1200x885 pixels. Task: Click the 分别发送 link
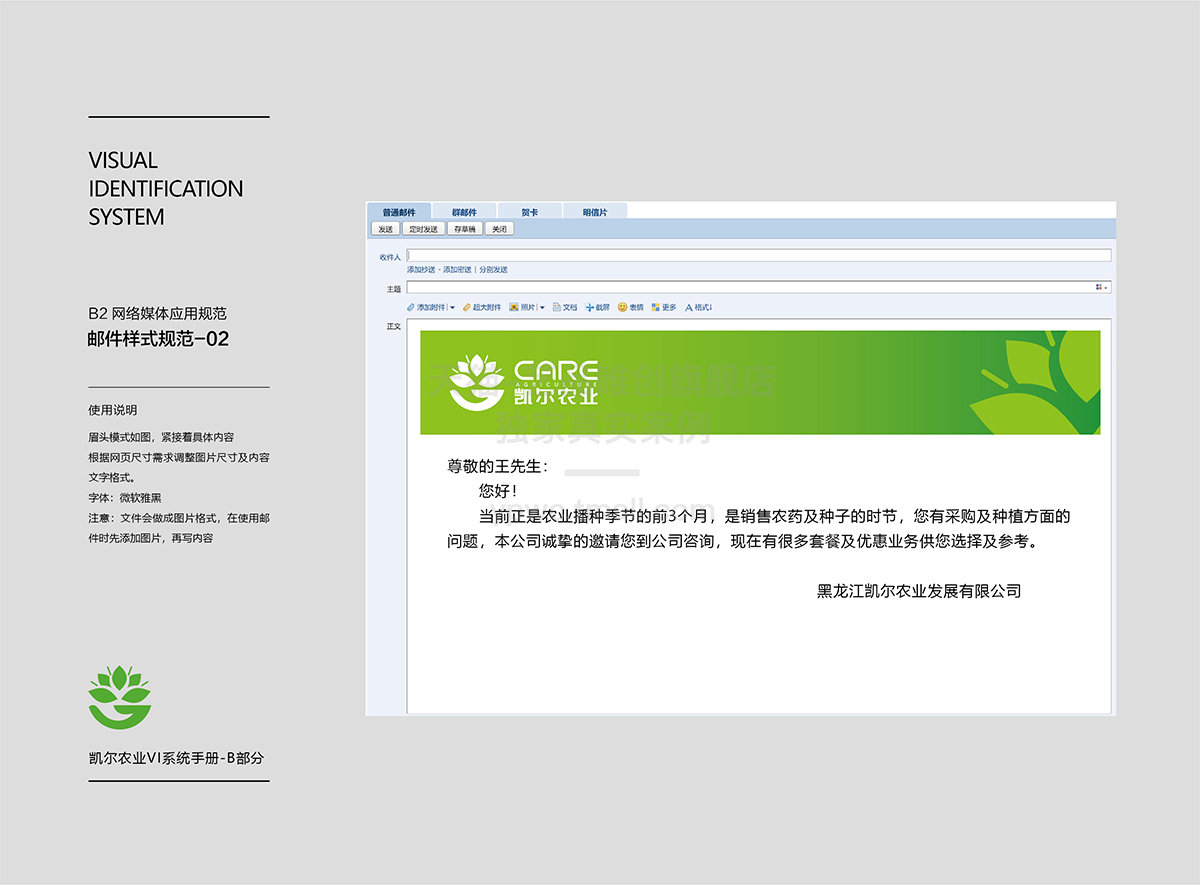coord(493,270)
